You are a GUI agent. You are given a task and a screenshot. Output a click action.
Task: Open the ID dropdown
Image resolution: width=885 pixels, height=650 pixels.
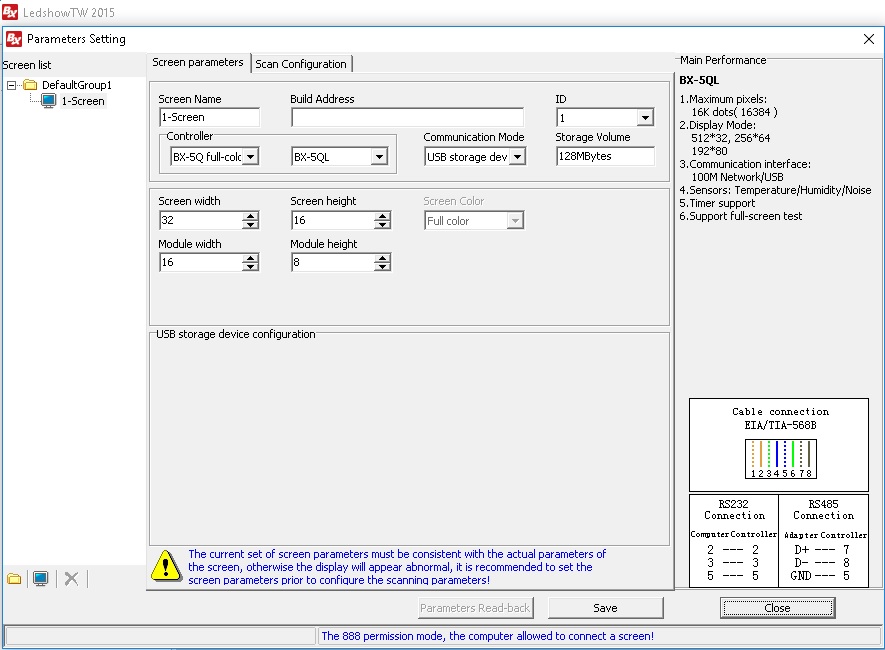[645, 118]
